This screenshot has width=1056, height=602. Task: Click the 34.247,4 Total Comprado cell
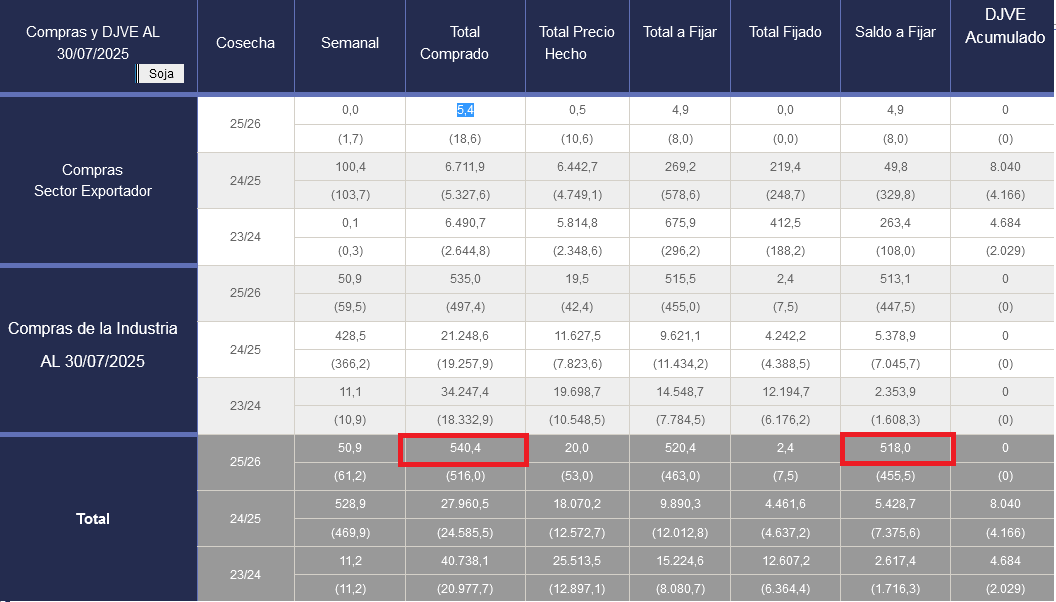click(x=465, y=392)
